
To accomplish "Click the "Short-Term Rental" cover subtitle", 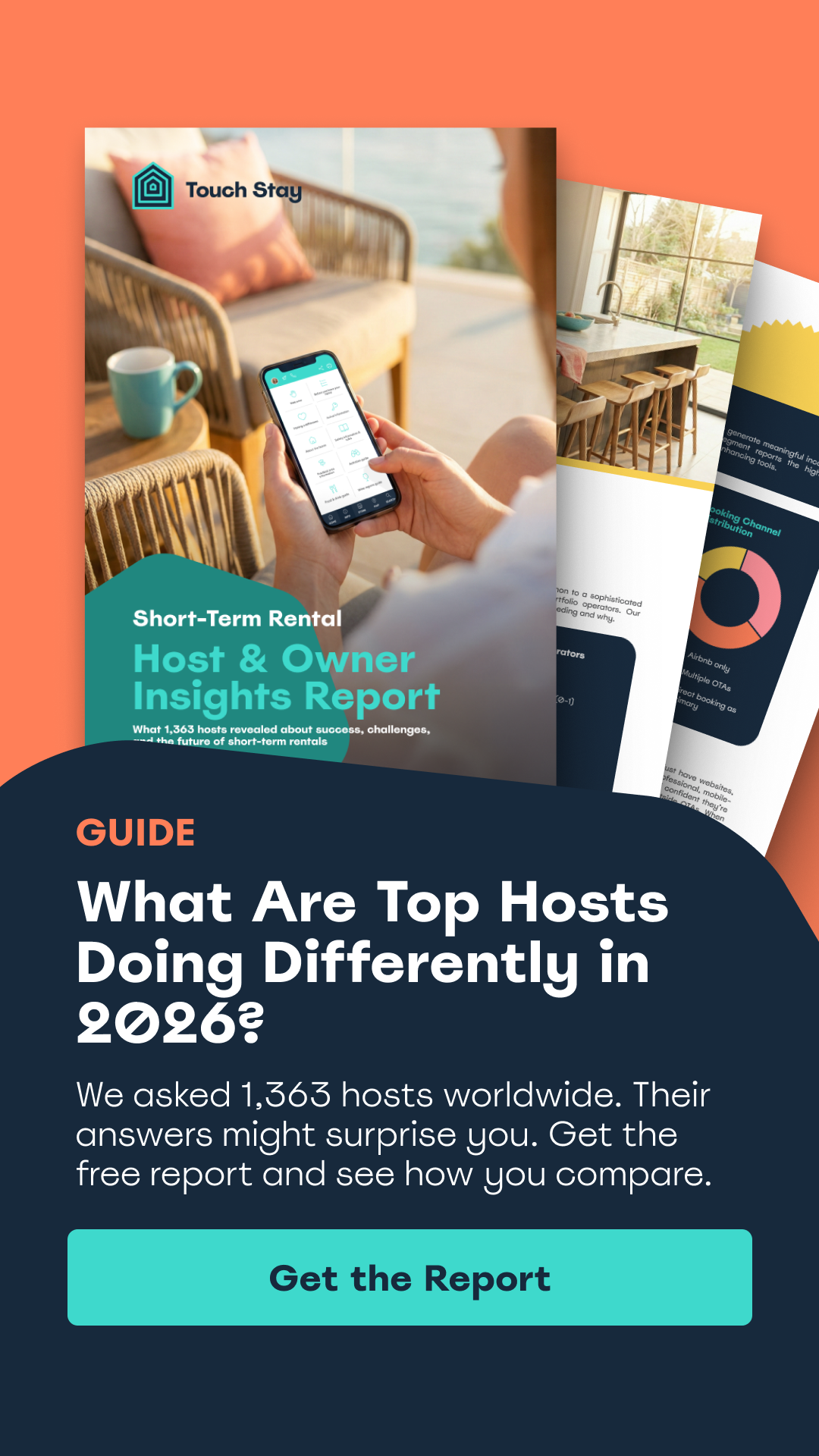I will 237,619.
